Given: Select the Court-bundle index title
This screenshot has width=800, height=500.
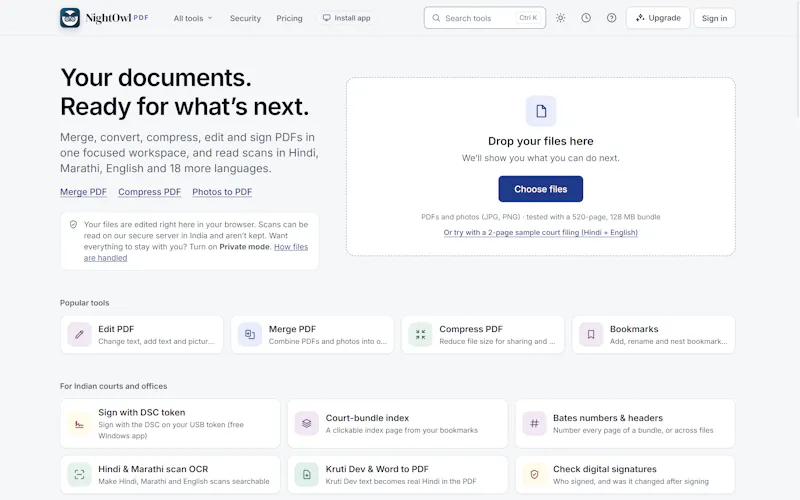Looking at the screenshot, I should tap(367, 418).
